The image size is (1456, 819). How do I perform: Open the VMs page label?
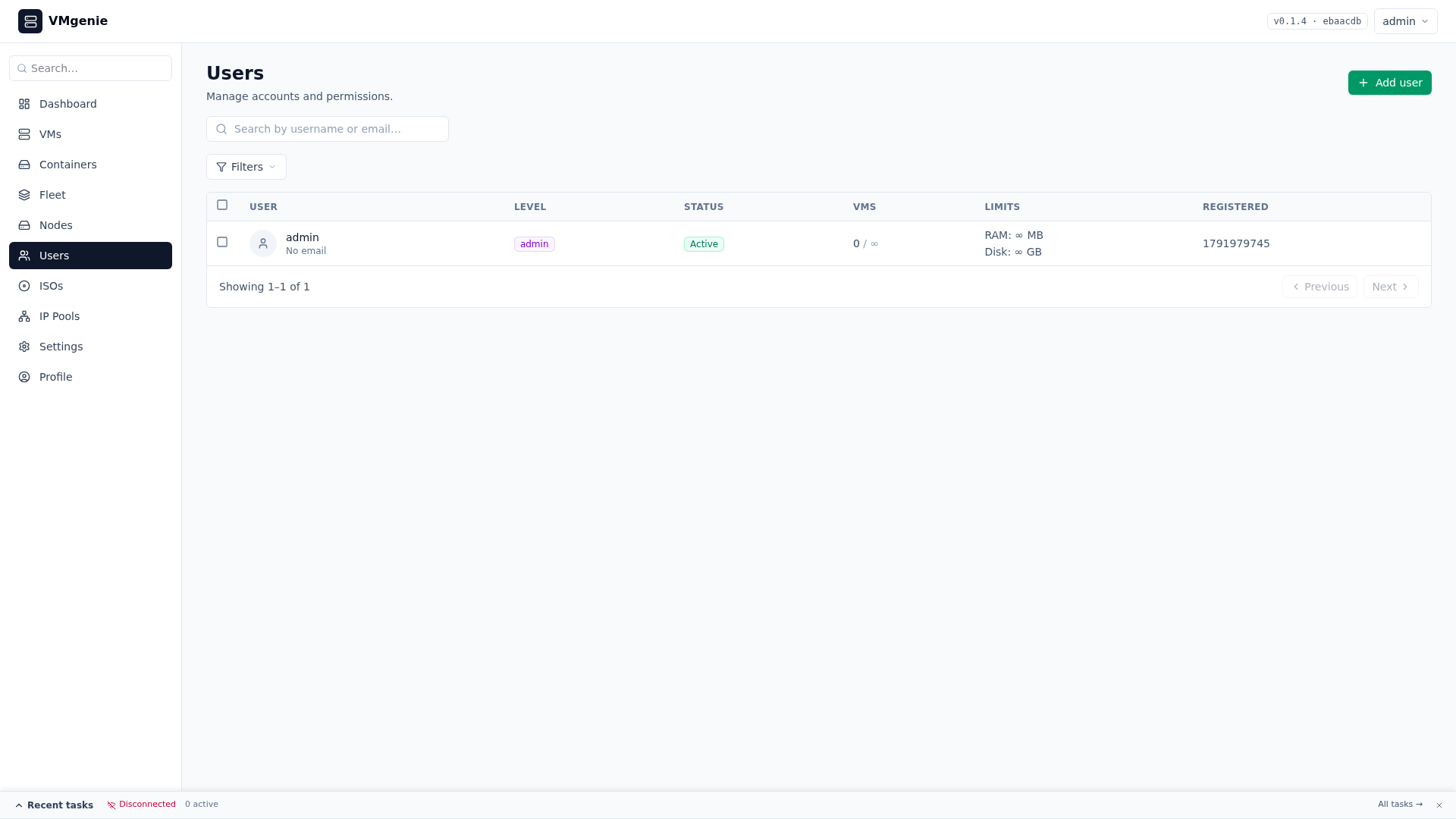pos(50,134)
